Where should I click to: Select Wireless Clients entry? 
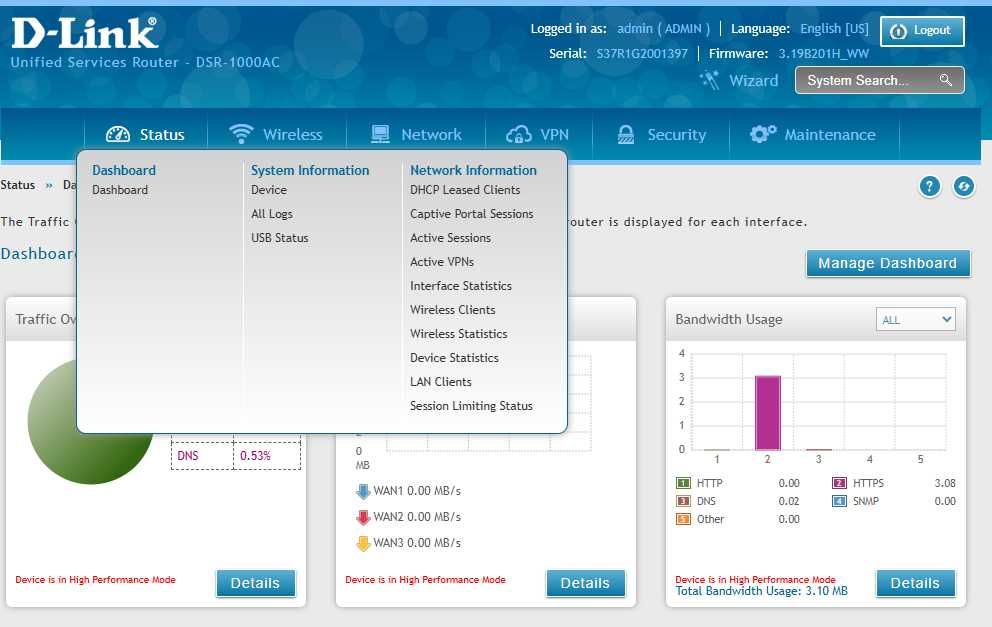click(x=452, y=310)
